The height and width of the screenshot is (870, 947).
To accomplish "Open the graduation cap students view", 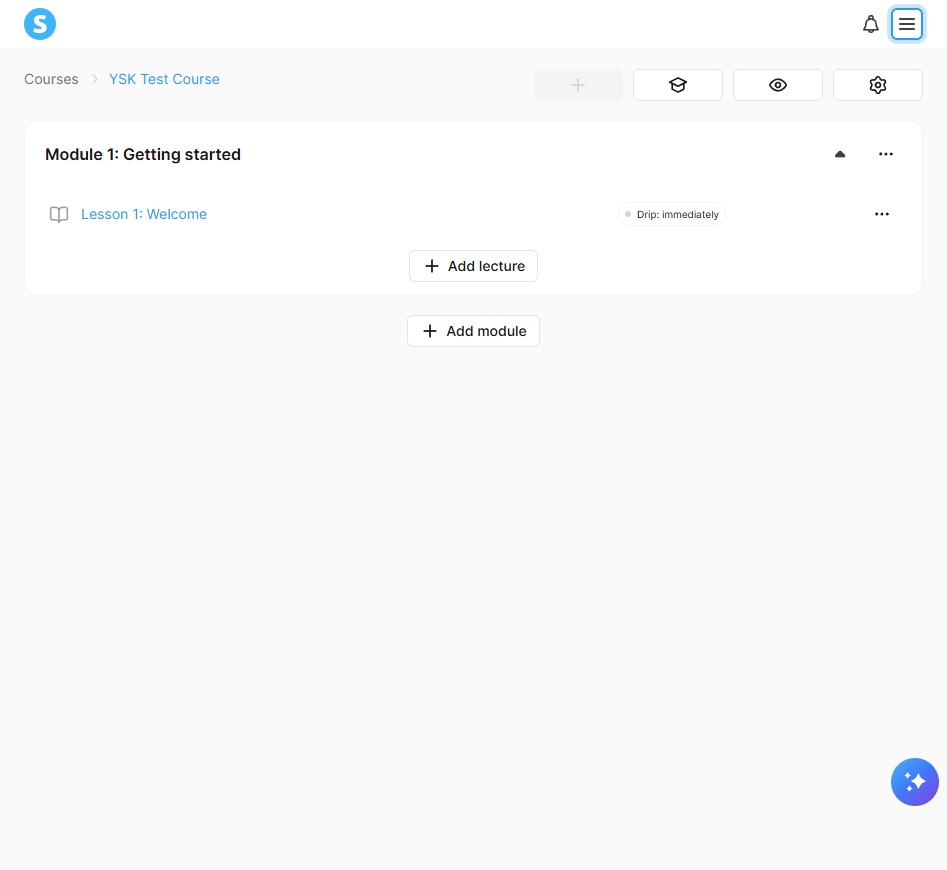I will tap(678, 85).
